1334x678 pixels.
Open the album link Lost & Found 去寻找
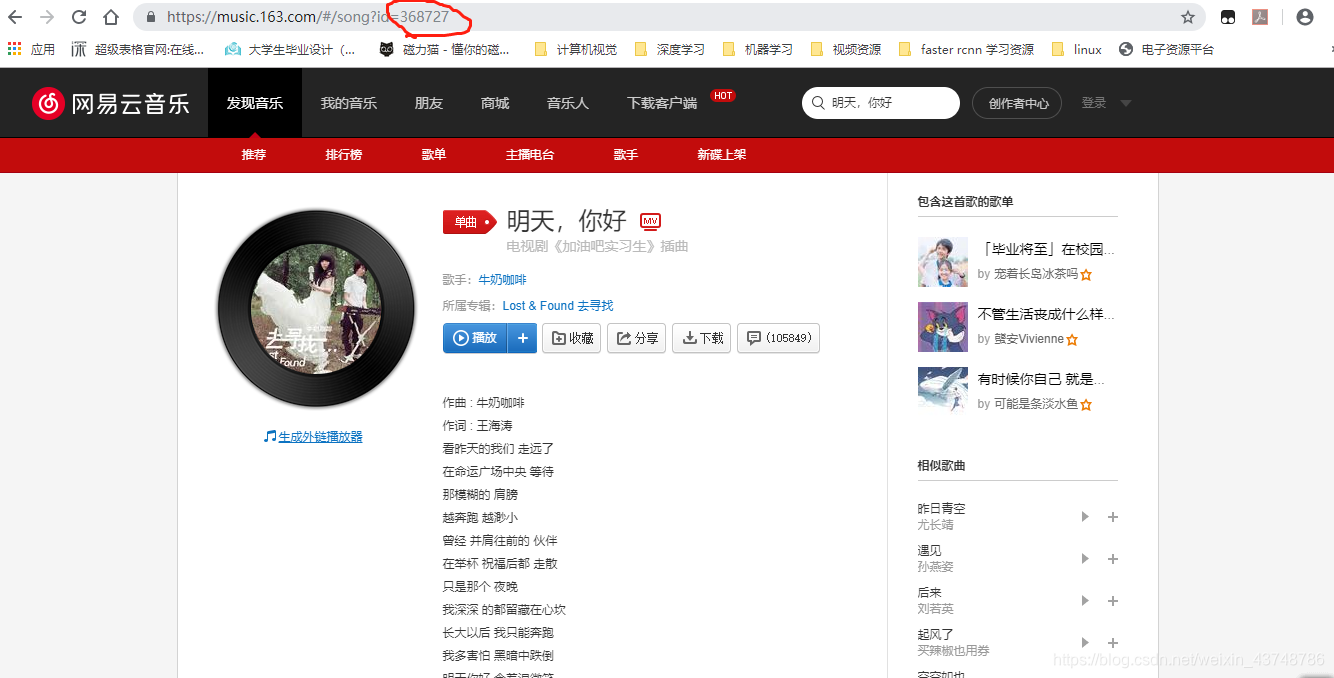pyautogui.click(x=558, y=306)
